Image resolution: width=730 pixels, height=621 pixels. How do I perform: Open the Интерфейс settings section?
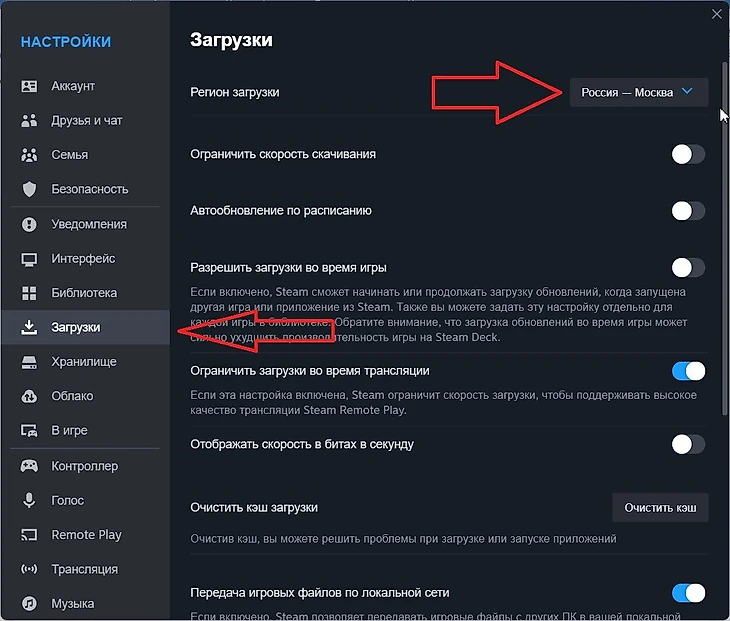pyautogui.click(x=83, y=259)
